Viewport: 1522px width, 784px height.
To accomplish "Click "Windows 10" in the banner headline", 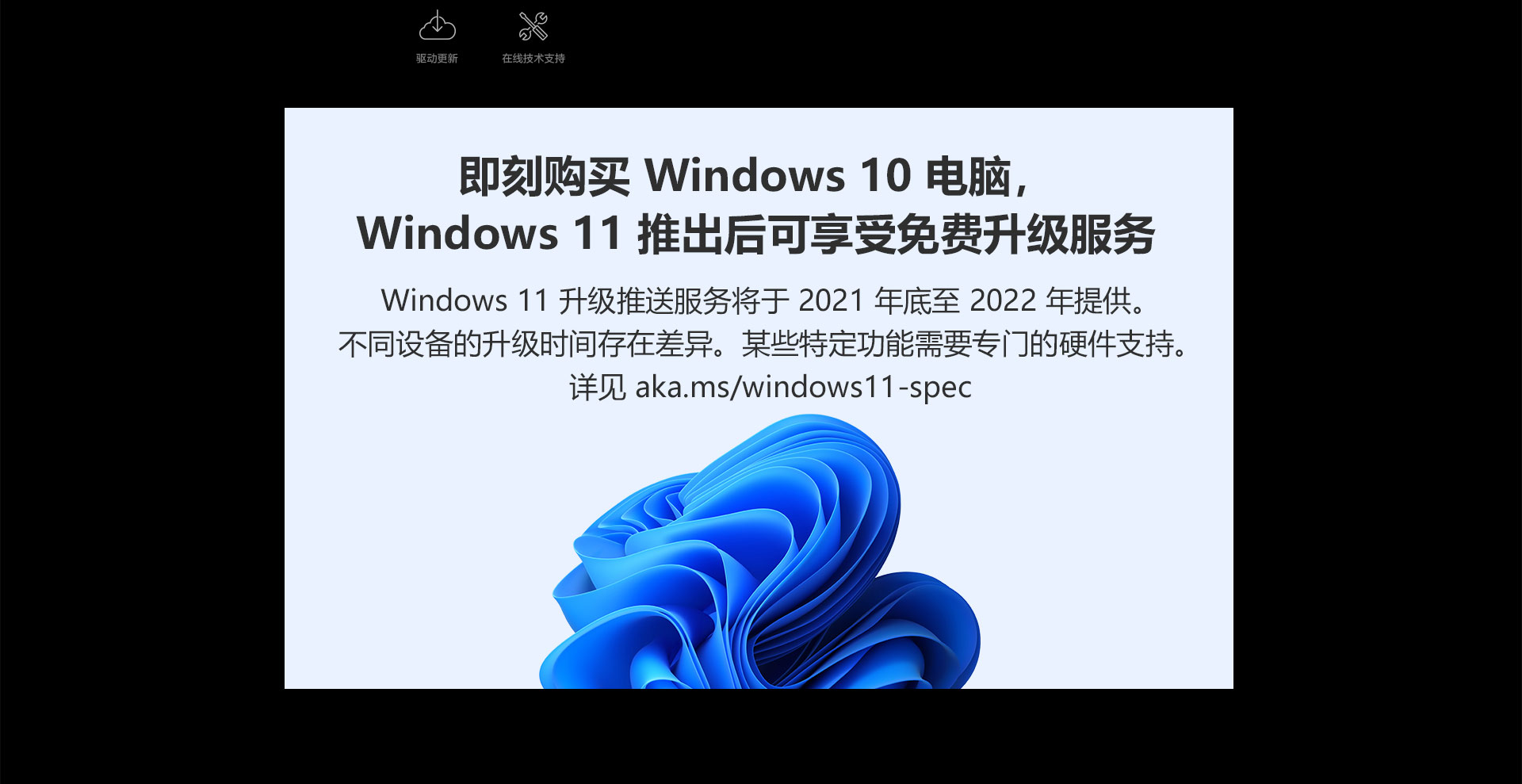I will (778, 176).
